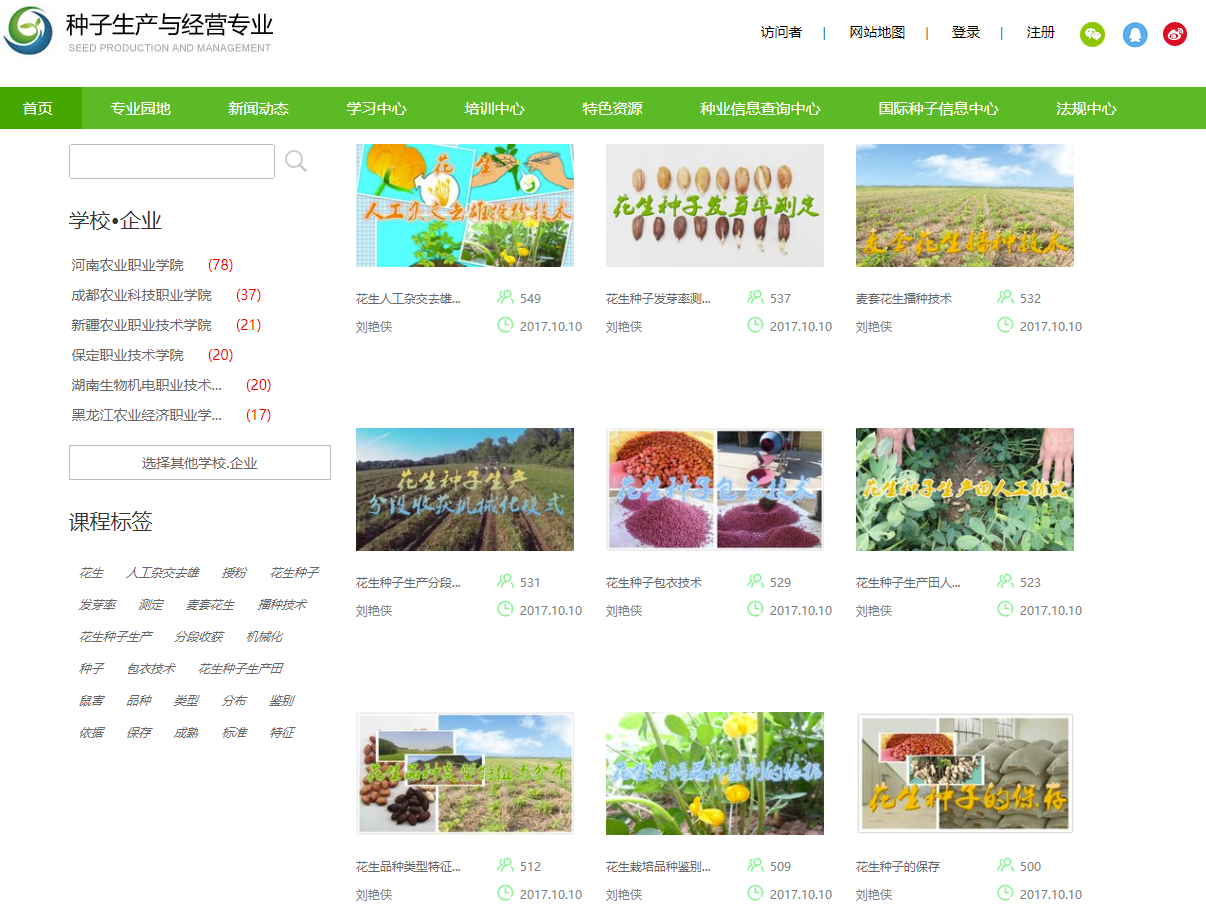Click the blue QQ notification icon
This screenshot has width=1206, height=922.
pyautogui.click(x=1135, y=35)
